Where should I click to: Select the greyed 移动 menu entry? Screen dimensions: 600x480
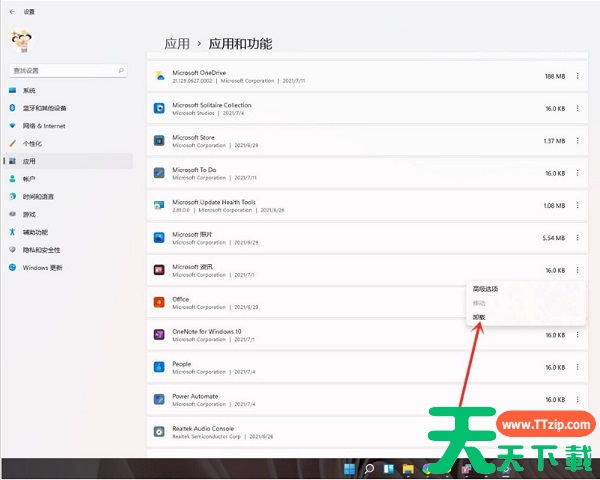526,303
